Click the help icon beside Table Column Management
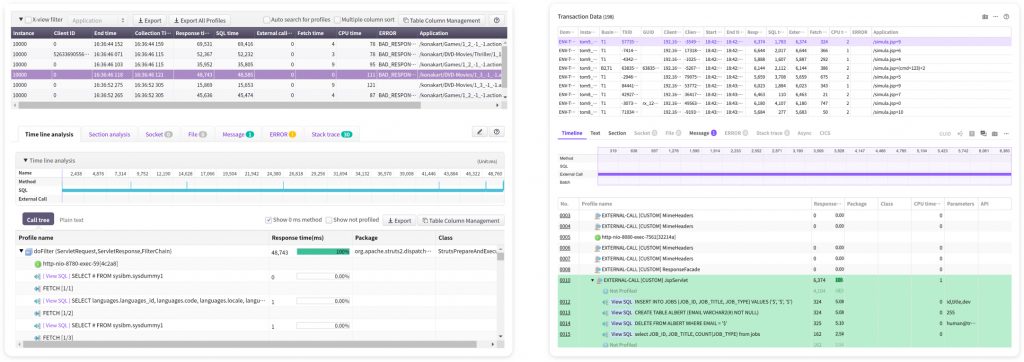The image size is (1024, 362). click(497, 20)
